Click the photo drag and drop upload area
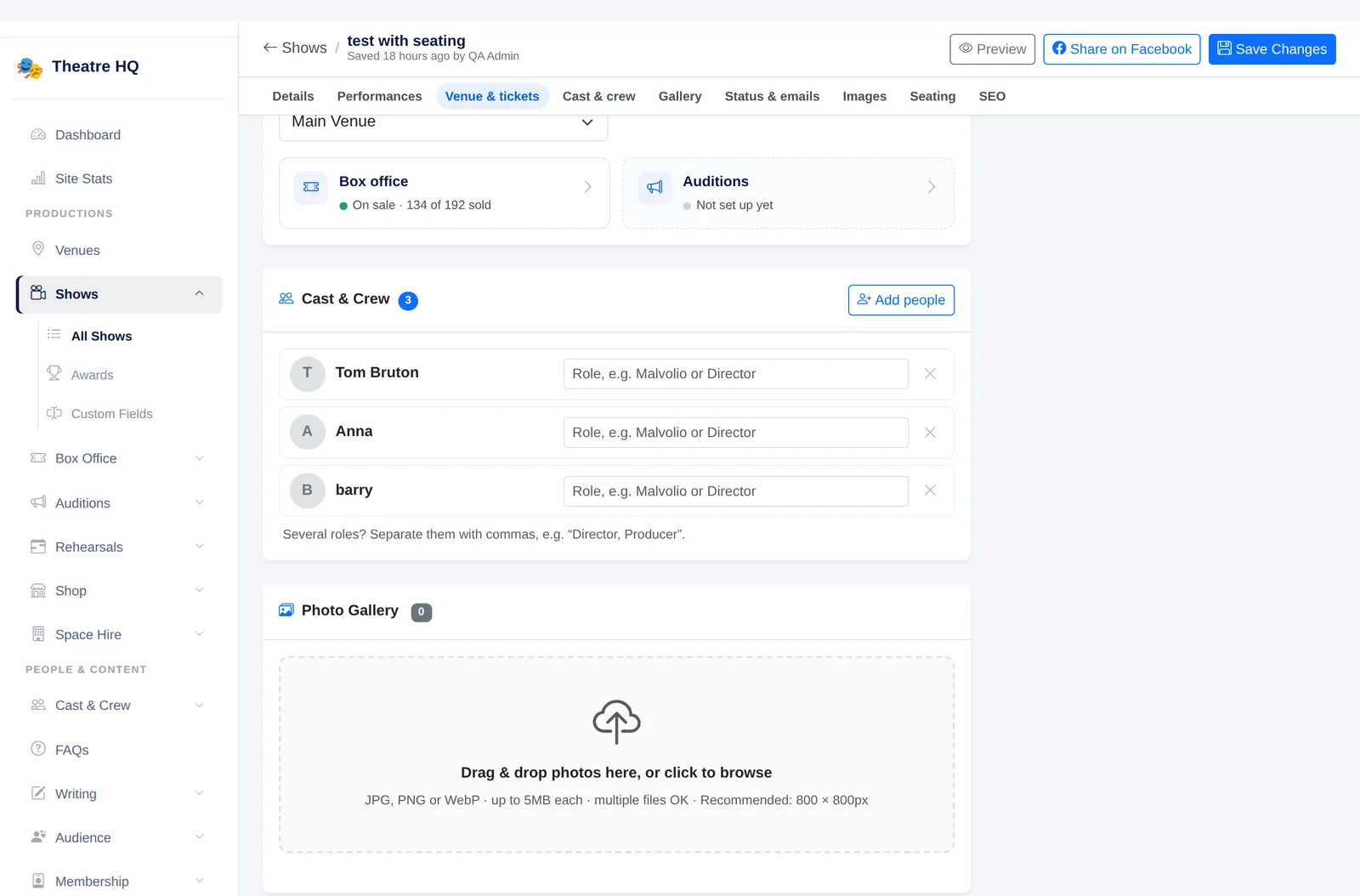Image resolution: width=1360 pixels, height=896 pixels. (x=616, y=755)
